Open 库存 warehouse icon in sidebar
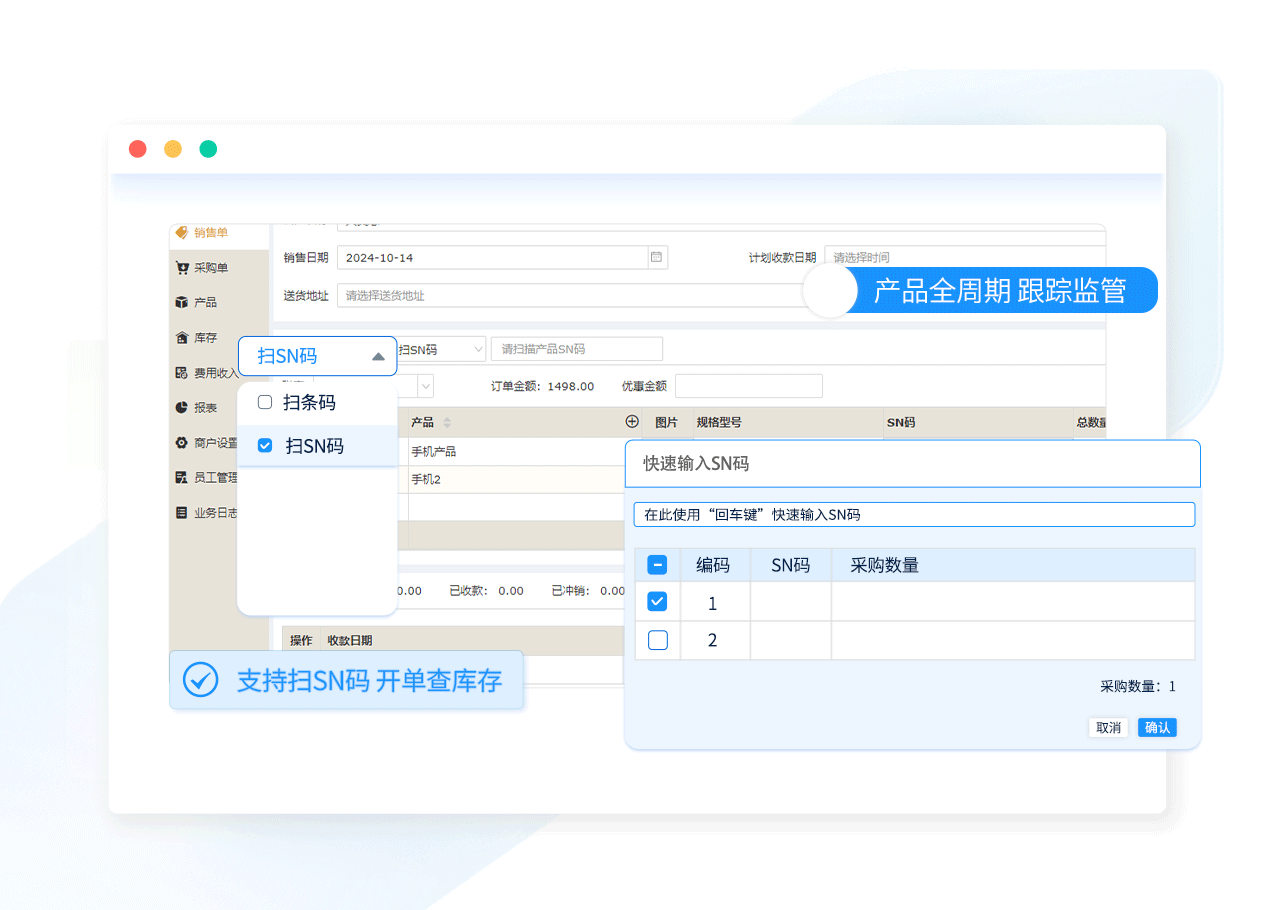The width and height of the screenshot is (1262, 910). point(182,338)
